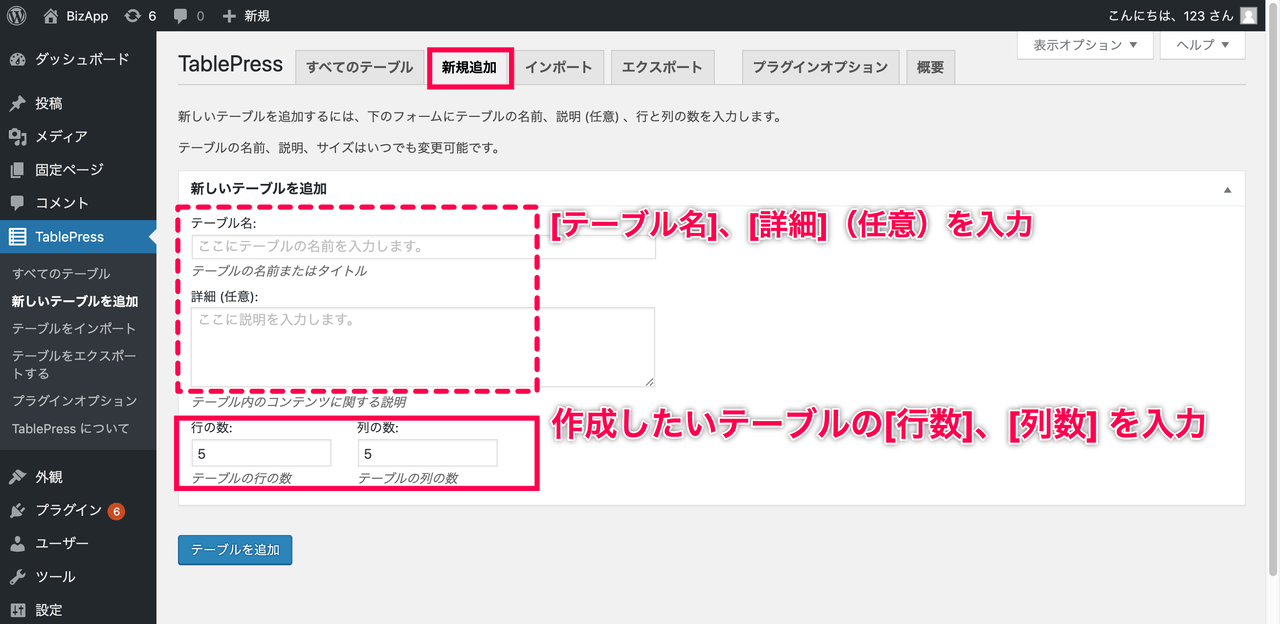Viewport: 1280px width, 624px height.
Task: Click the 列の数 number field
Action: tap(427, 453)
